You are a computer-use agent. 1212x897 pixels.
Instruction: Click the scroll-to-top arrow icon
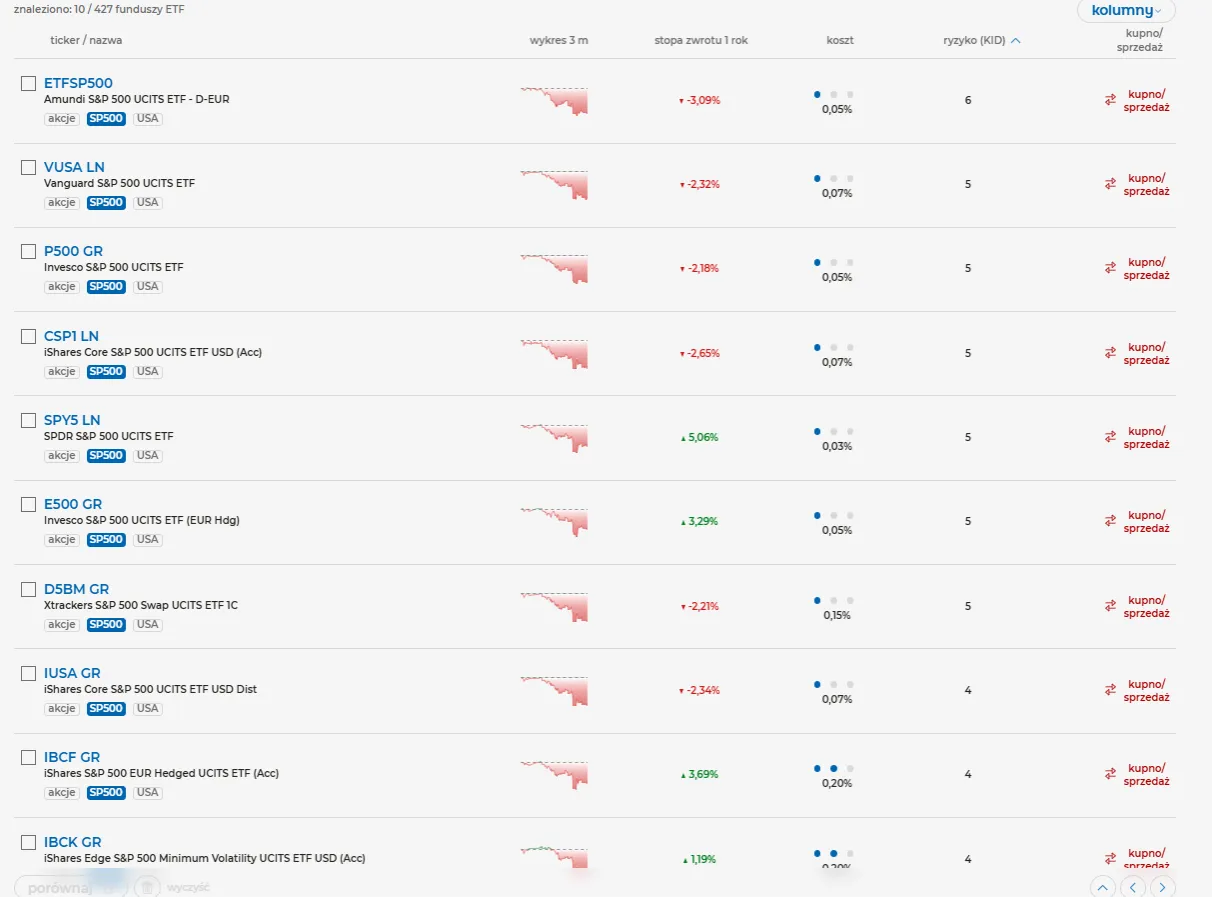point(1103,887)
